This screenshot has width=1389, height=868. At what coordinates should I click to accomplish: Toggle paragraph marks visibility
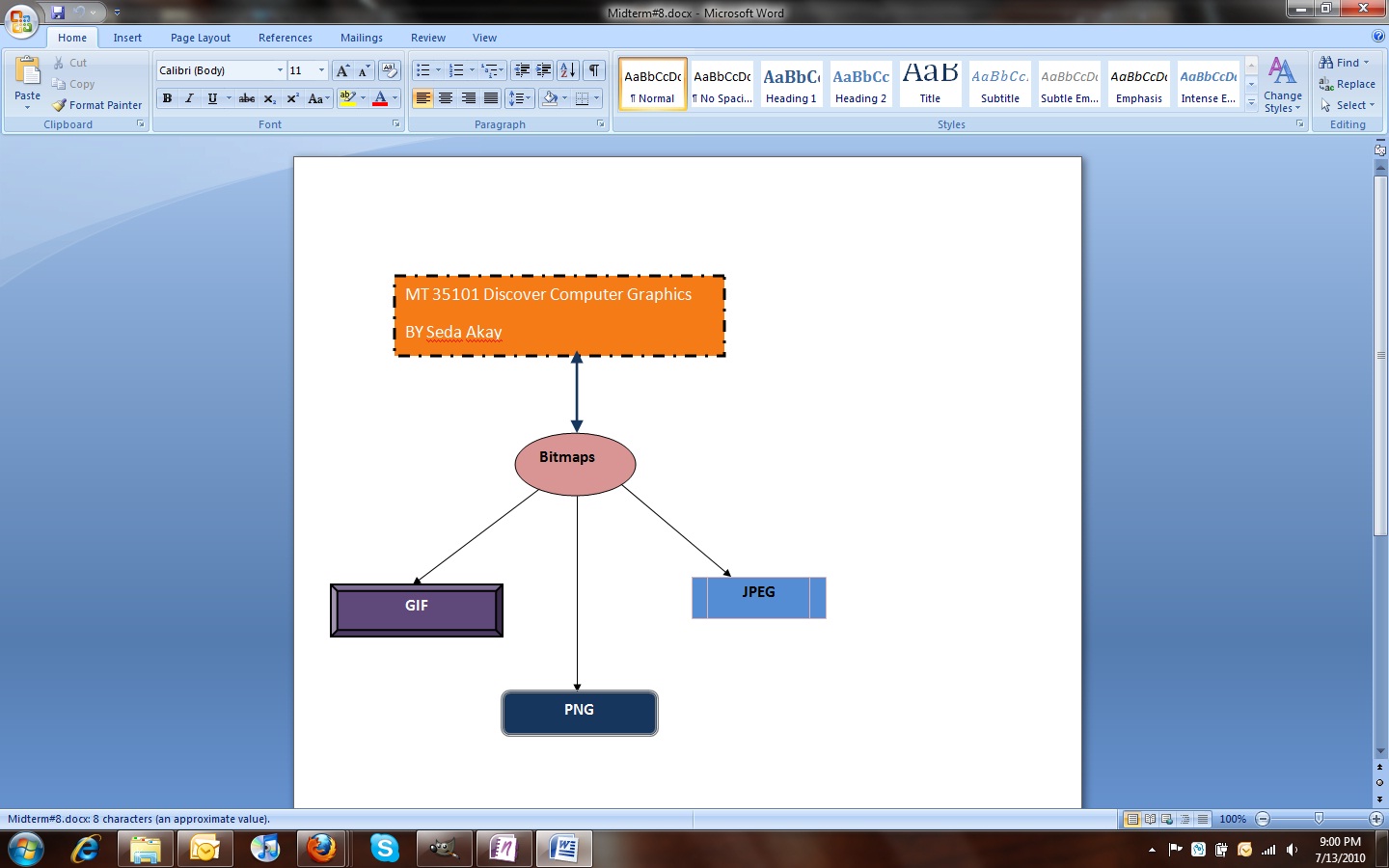593,70
